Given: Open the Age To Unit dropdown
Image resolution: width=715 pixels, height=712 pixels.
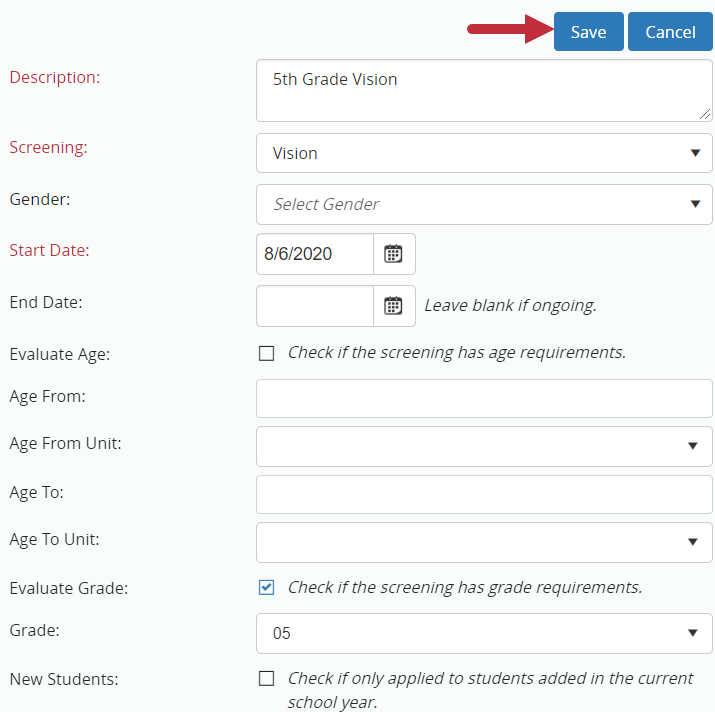Looking at the screenshot, I should pos(484,542).
